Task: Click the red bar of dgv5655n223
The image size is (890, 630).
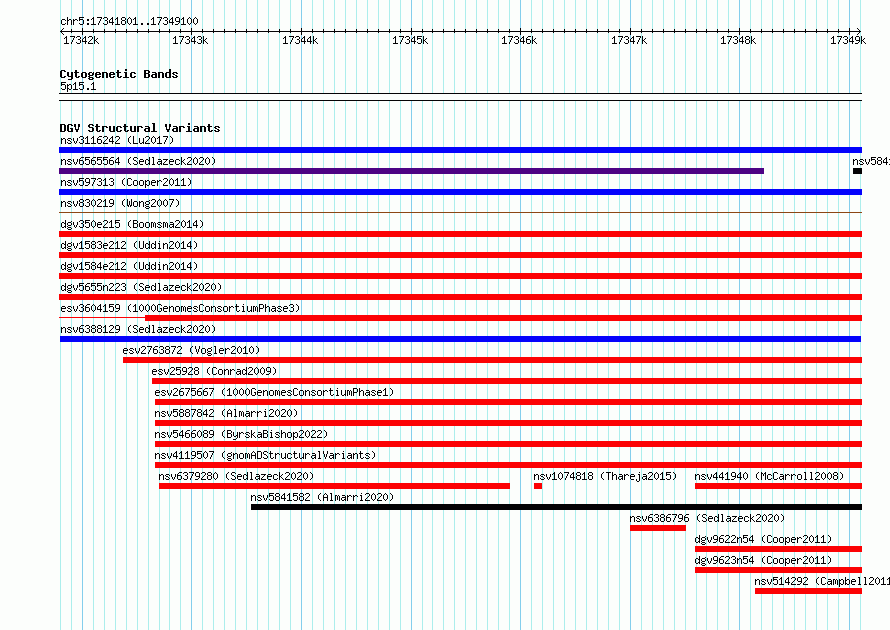Action: [x=460, y=297]
